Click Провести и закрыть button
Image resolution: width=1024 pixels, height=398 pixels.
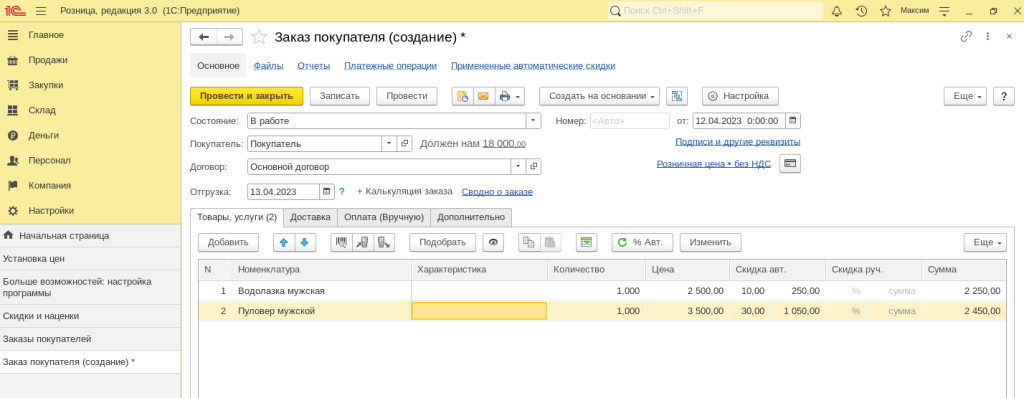[247, 96]
